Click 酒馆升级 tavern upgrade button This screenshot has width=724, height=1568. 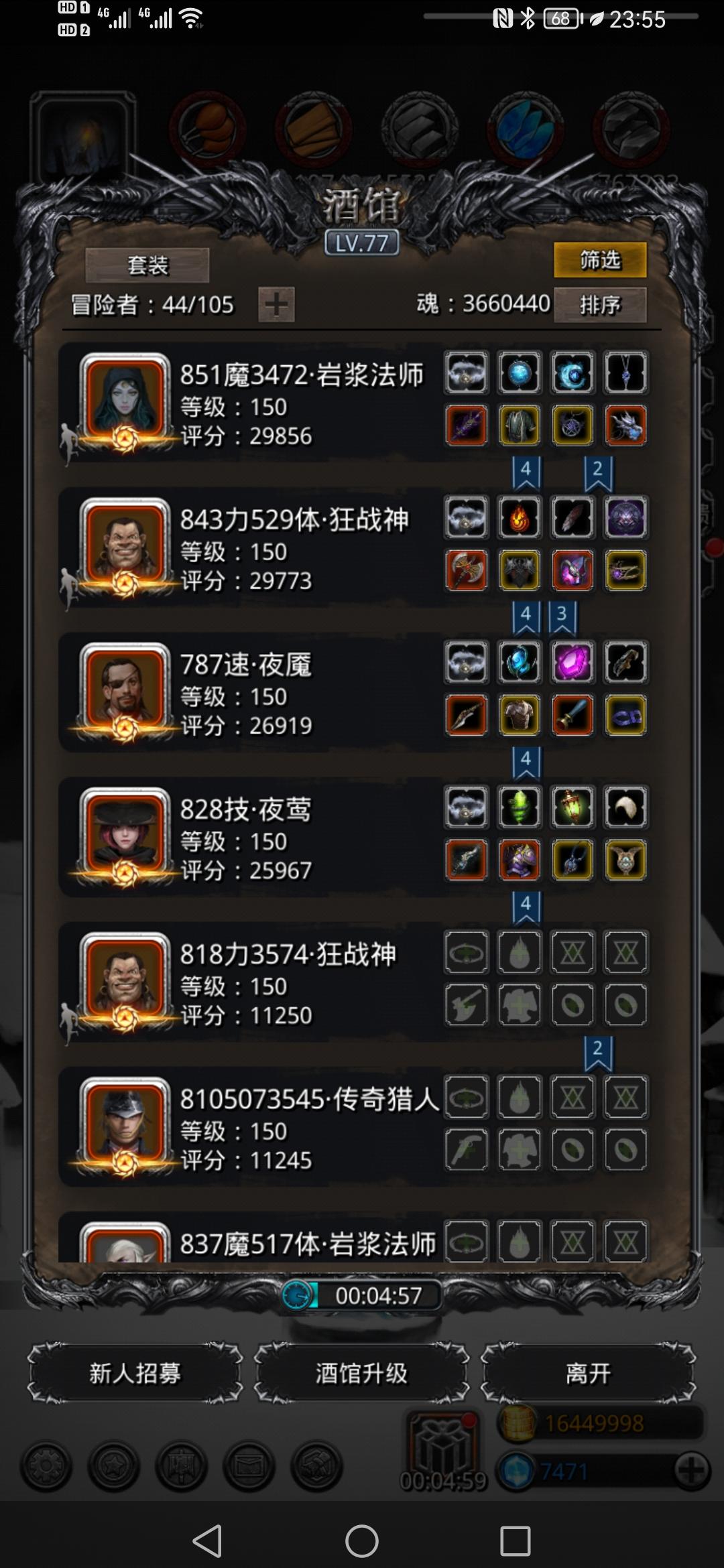tap(361, 1374)
